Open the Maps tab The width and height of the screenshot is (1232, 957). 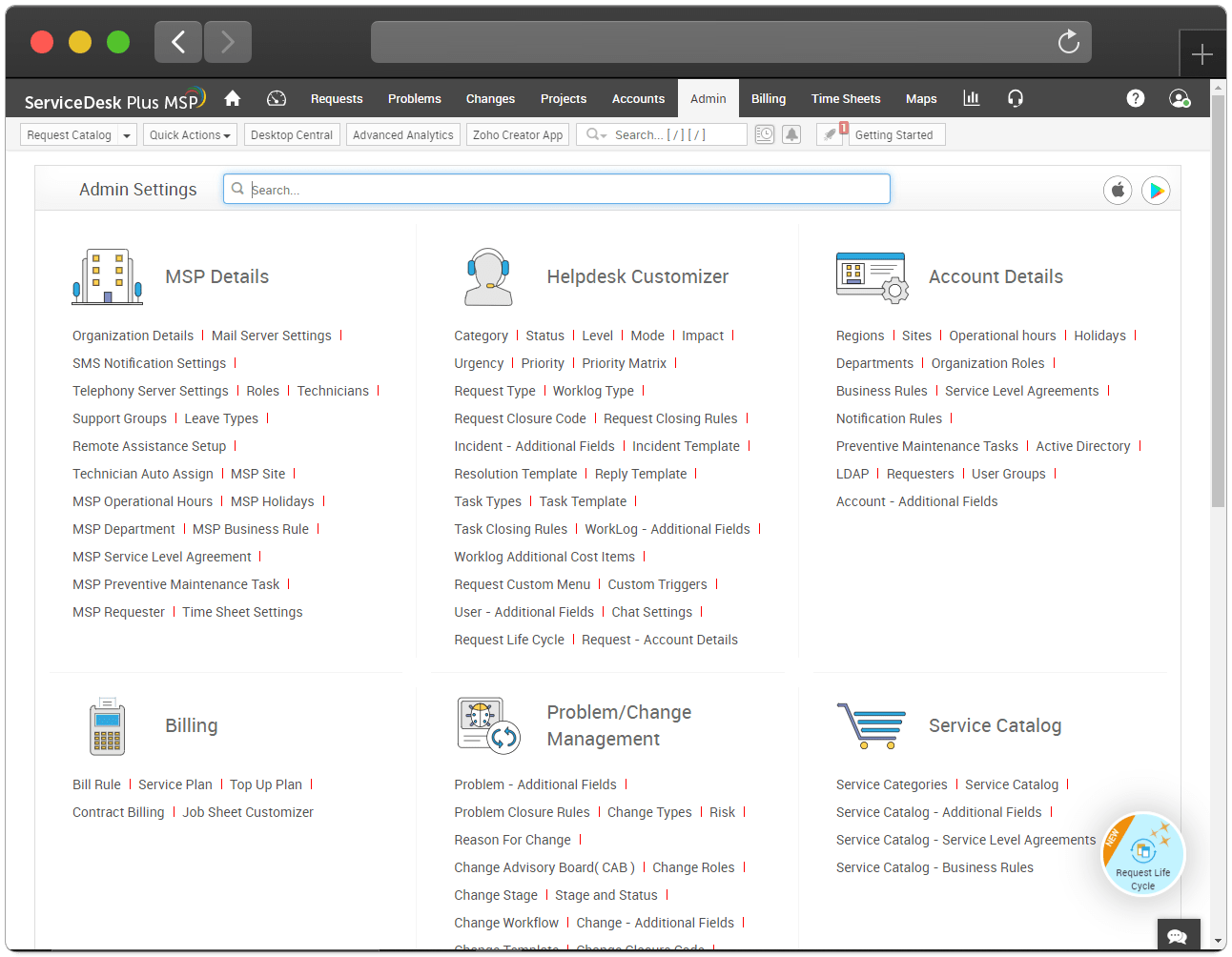click(x=921, y=98)
